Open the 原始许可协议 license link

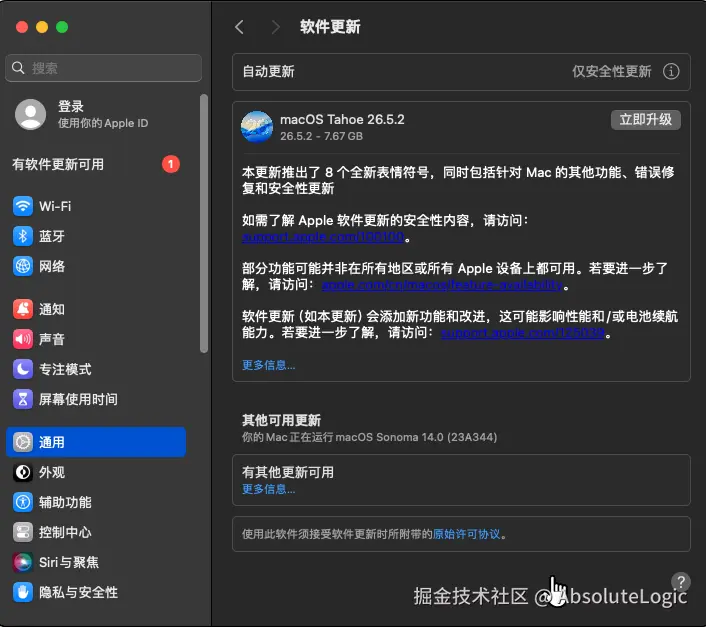[466, 534]
